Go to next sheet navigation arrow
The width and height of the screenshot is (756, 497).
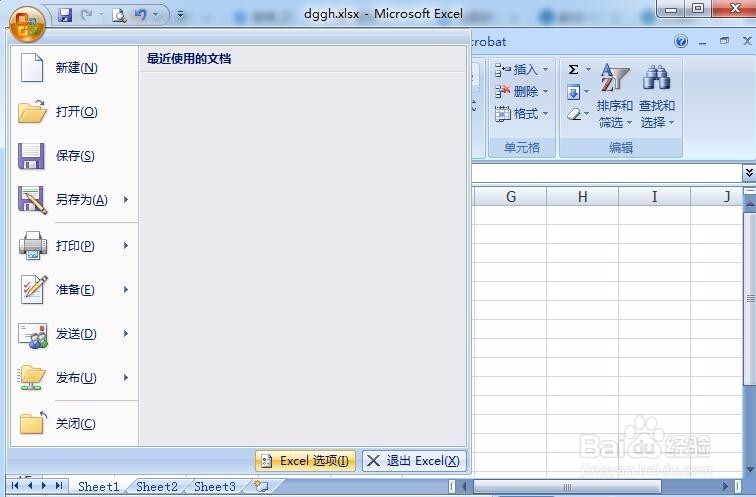tap(44, 486)
